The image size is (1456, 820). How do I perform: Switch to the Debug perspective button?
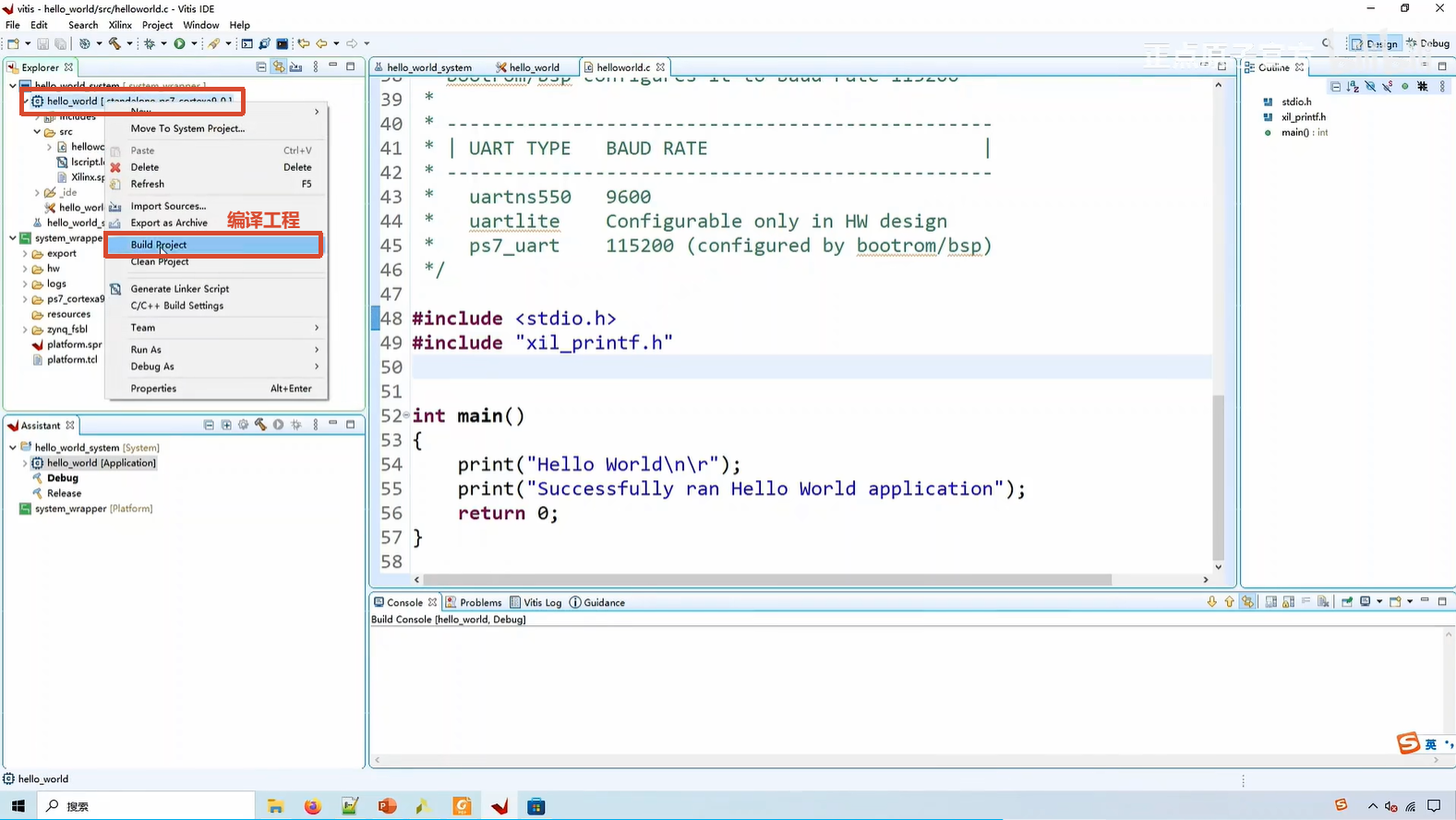1427,43
